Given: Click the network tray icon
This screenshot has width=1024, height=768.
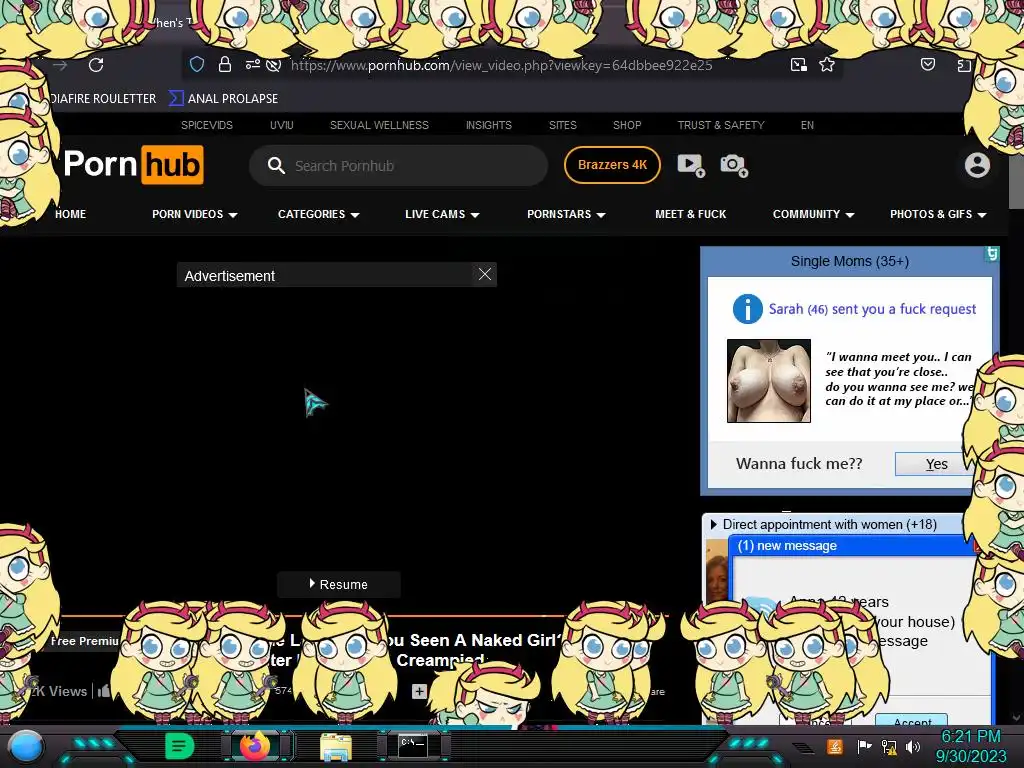Looking at the screenshot, I should (889, 746).
